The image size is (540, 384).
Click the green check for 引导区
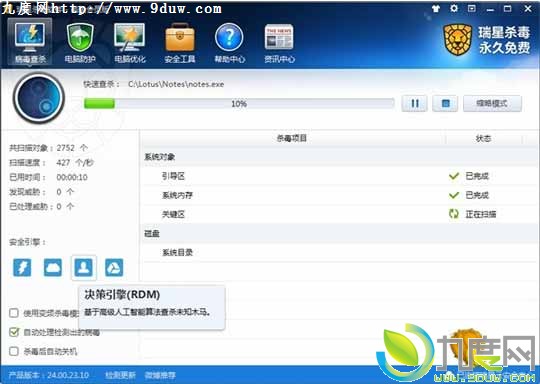(x=454, y=176)
